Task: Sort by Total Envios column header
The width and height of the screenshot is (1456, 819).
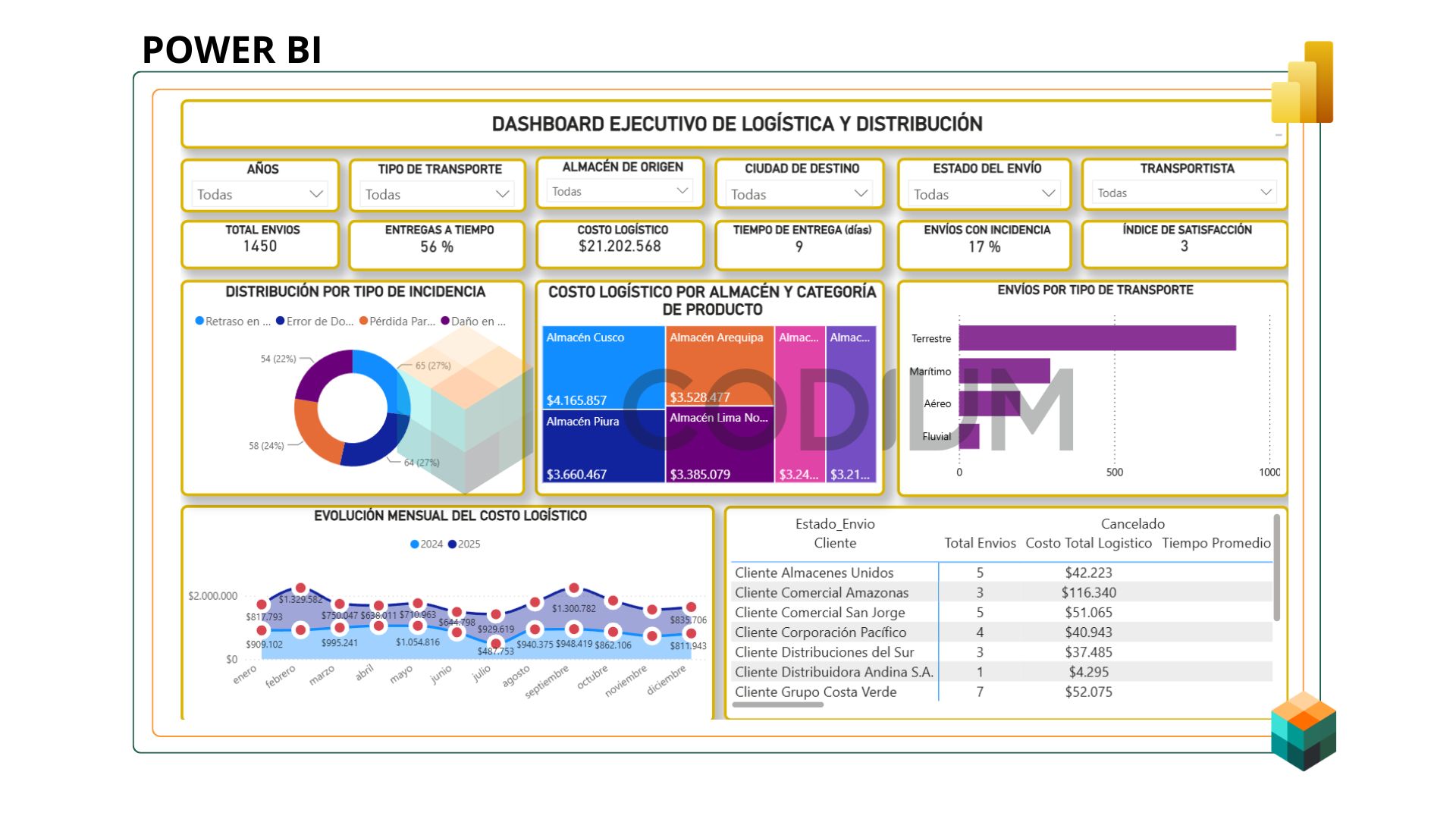Action: [x=980, y=543]
